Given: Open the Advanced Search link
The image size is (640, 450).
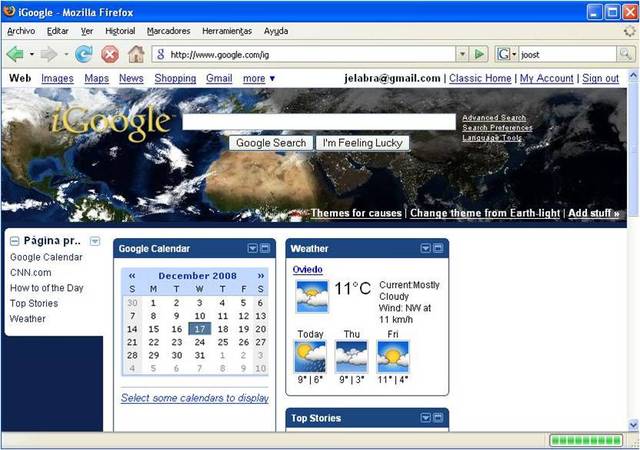Looking at the screenshot, I should click(x=494, y=118).
